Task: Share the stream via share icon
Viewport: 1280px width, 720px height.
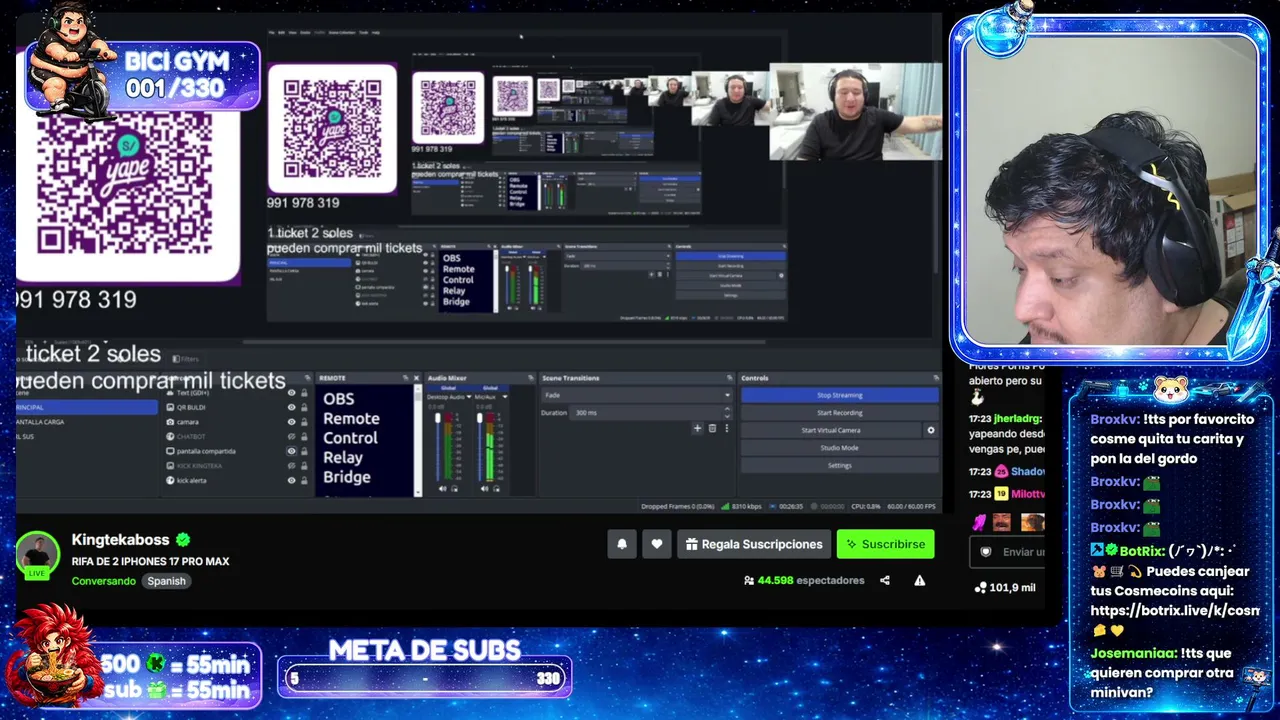Action: tap(884, 580)
